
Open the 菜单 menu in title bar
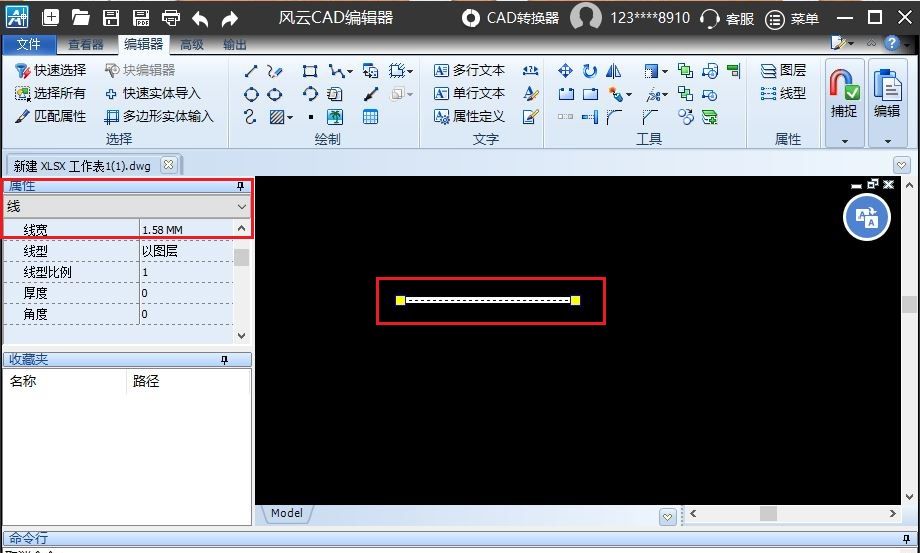pos(792,19)
